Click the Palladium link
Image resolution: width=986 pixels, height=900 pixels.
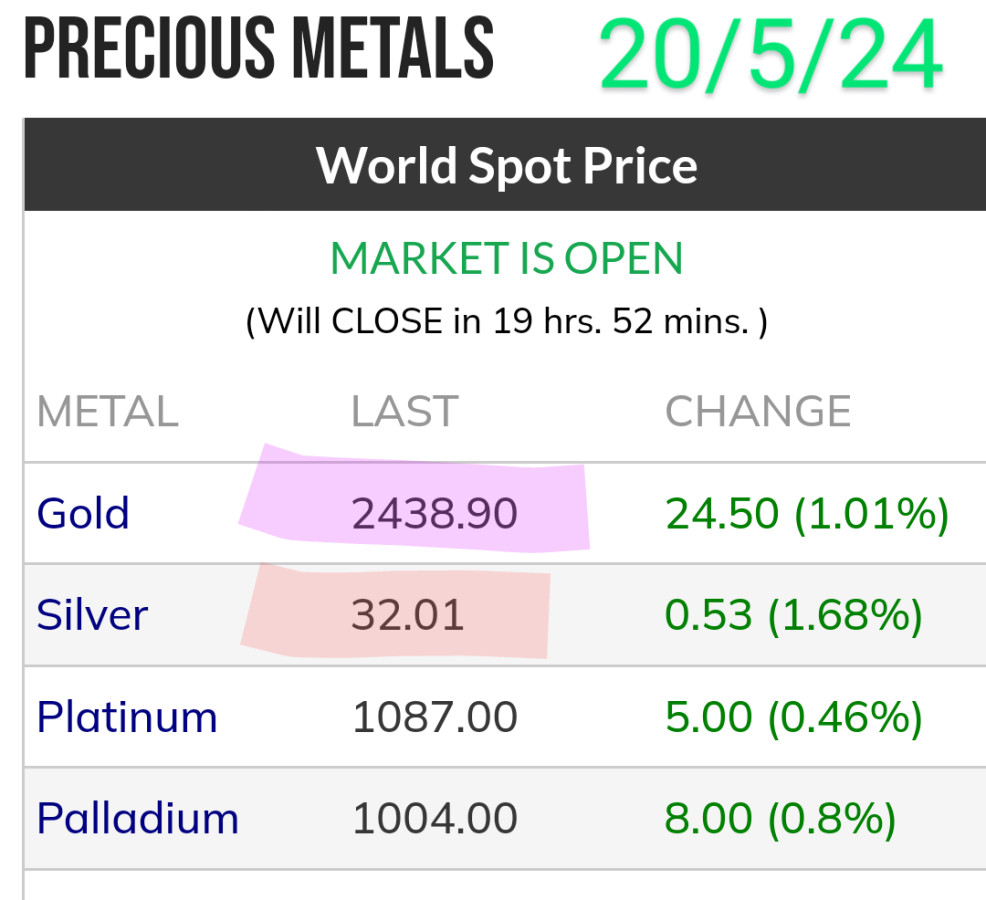138,818
